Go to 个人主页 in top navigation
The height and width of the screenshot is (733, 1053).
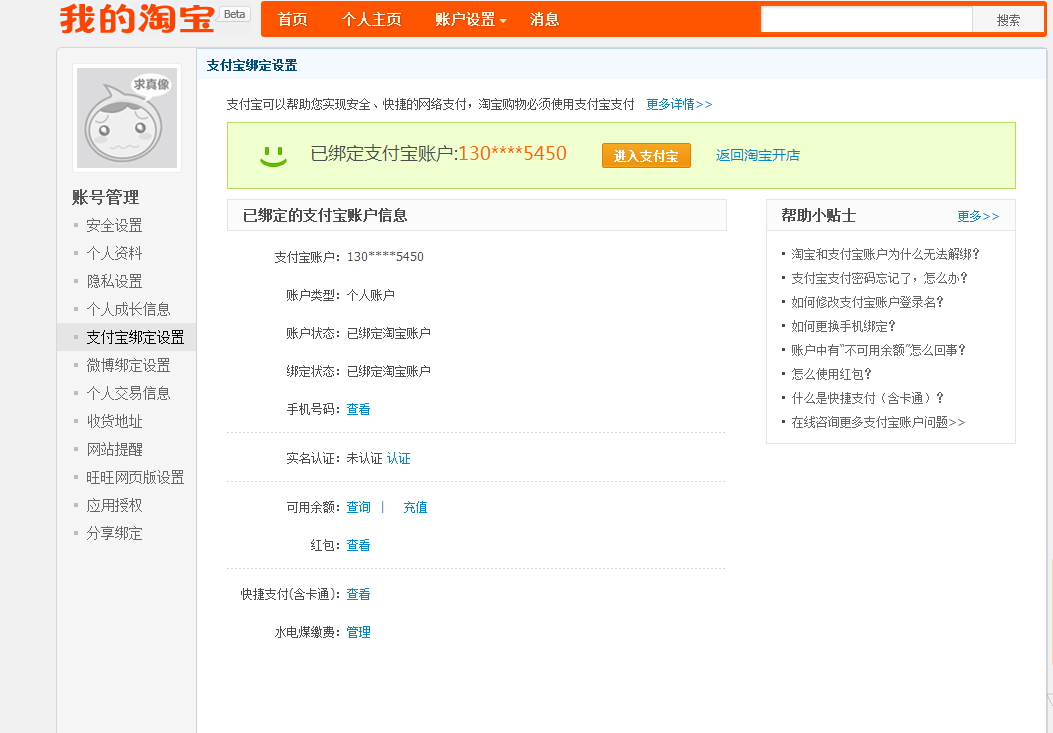pyautogui.click(x=371, y=19)
